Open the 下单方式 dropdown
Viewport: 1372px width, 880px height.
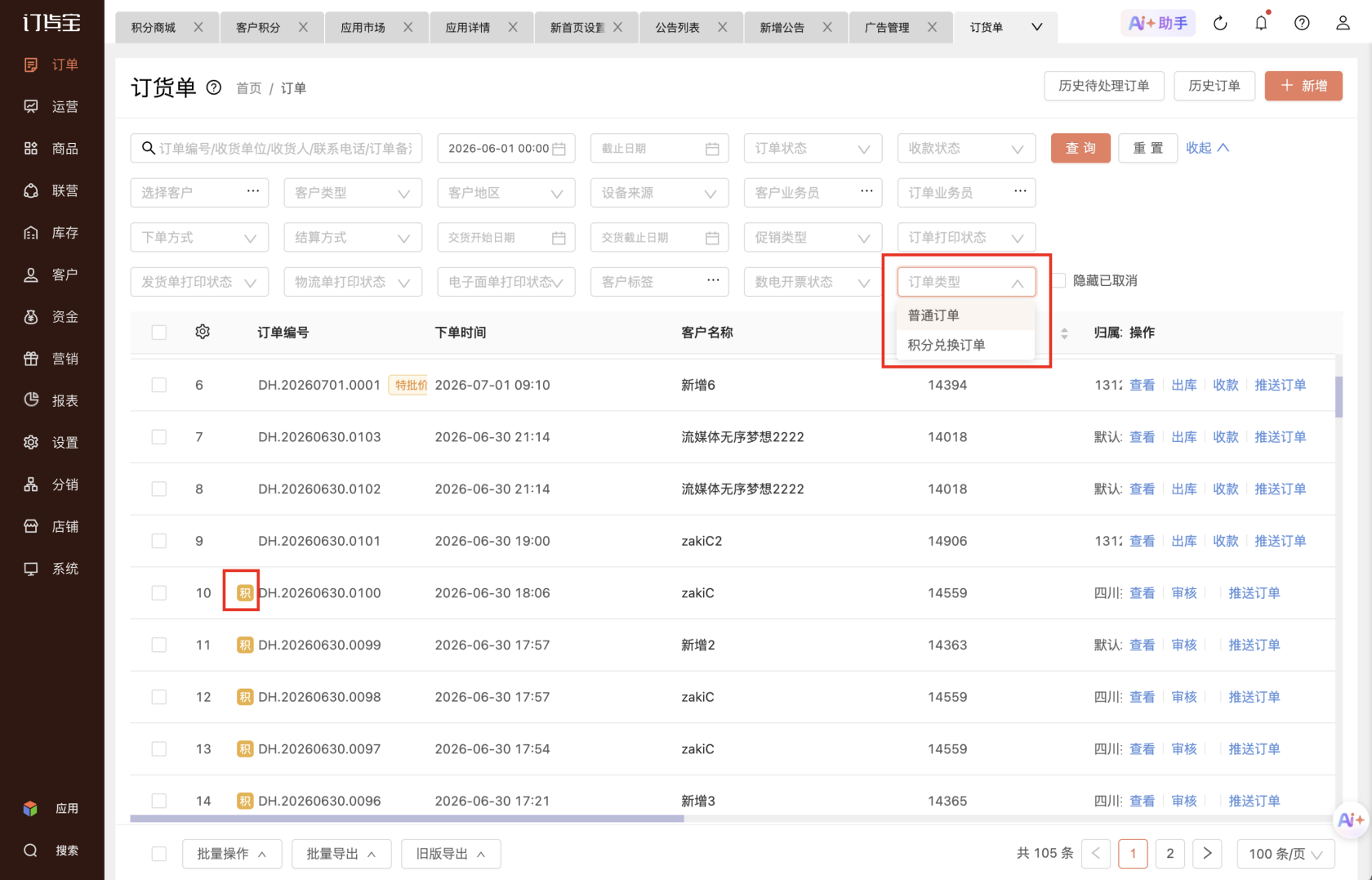tap(199, 238)
